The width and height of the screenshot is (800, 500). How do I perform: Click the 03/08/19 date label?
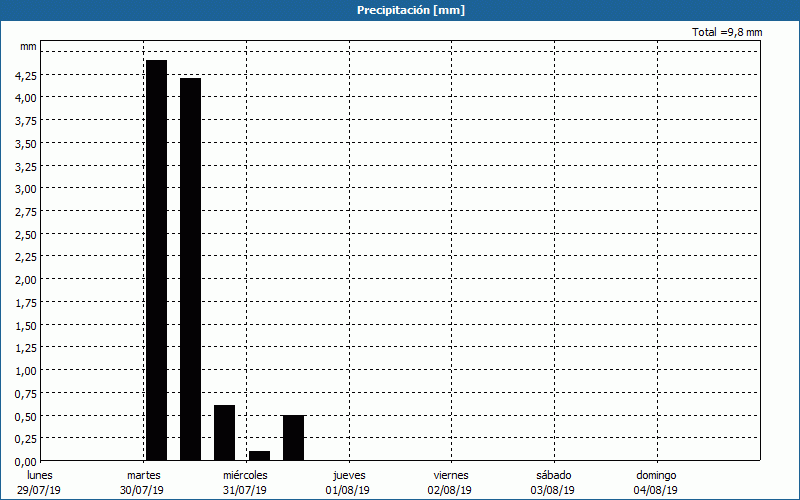click(x=553, y=490)
